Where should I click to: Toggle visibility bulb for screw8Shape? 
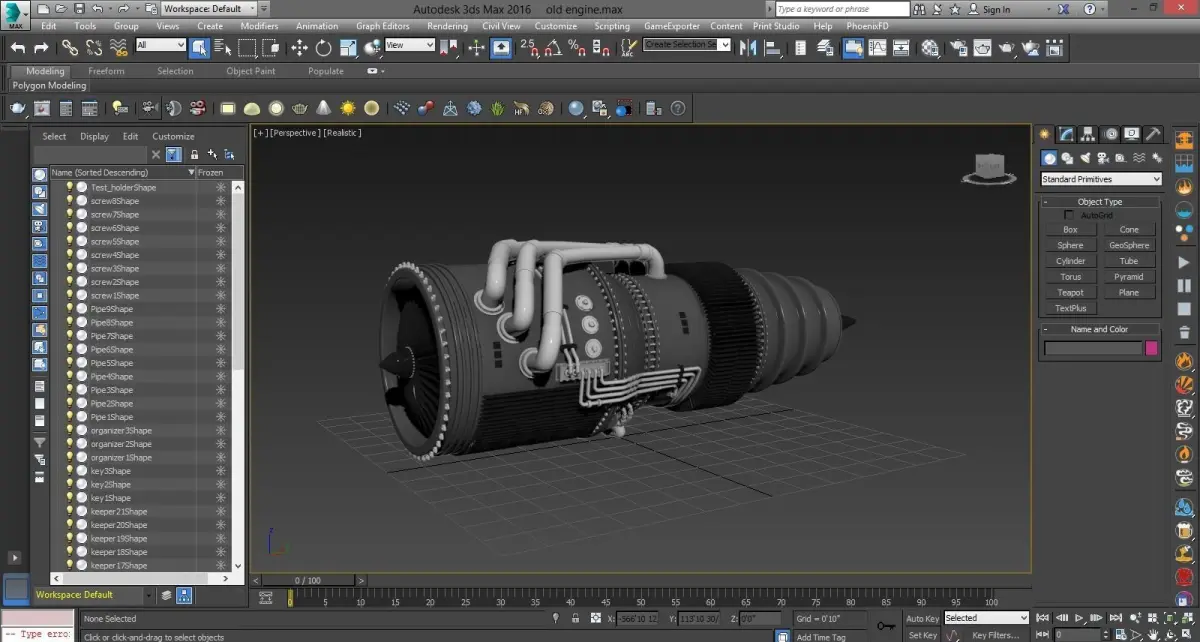coord(70,201)
